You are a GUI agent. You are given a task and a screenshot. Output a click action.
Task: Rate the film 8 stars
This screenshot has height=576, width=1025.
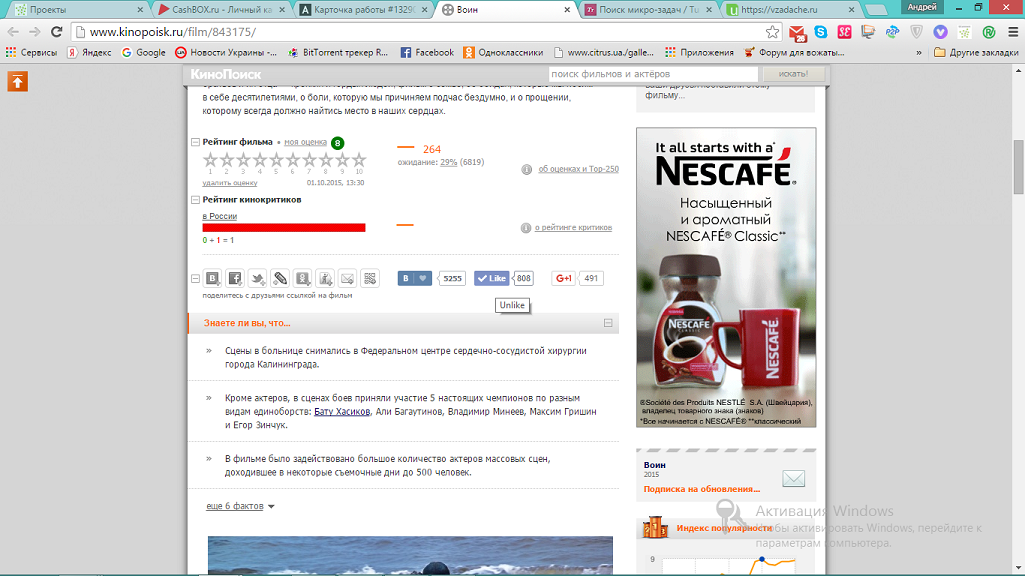click(x=326, y=160)
